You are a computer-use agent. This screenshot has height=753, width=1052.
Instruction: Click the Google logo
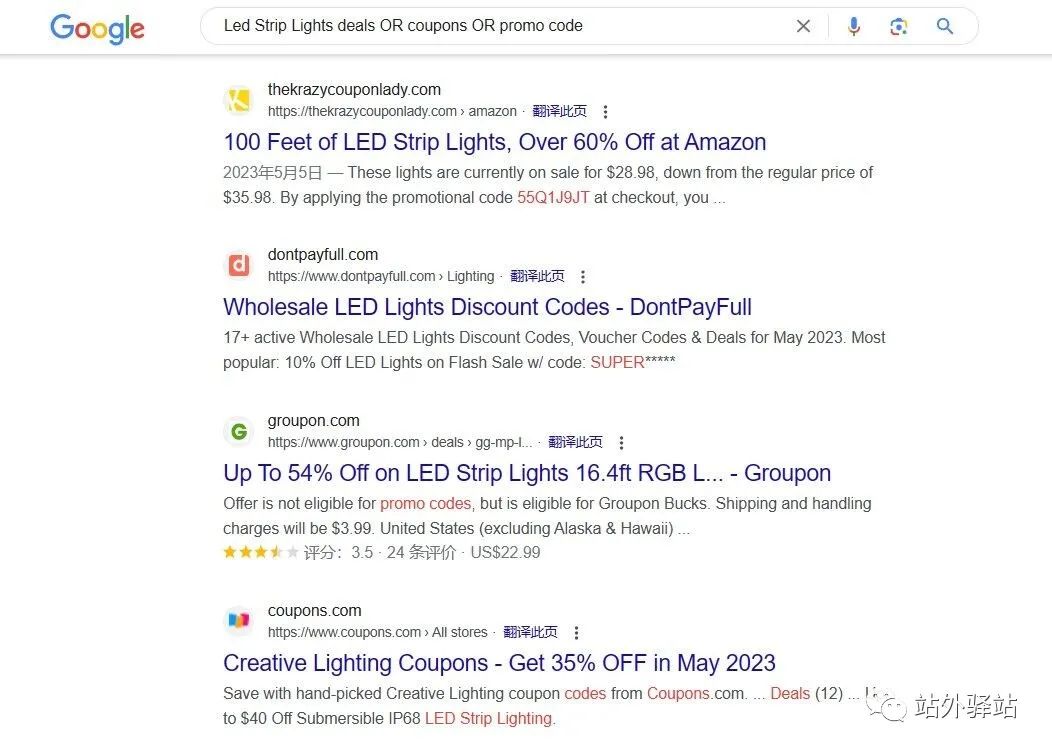(97, 28)
